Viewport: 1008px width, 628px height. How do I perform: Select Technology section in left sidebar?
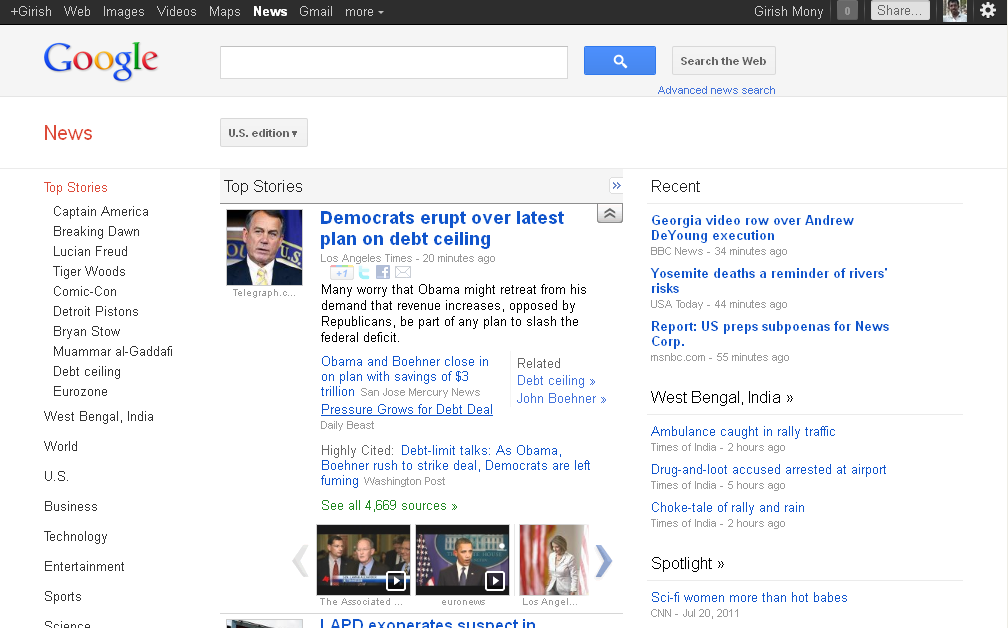75,537
